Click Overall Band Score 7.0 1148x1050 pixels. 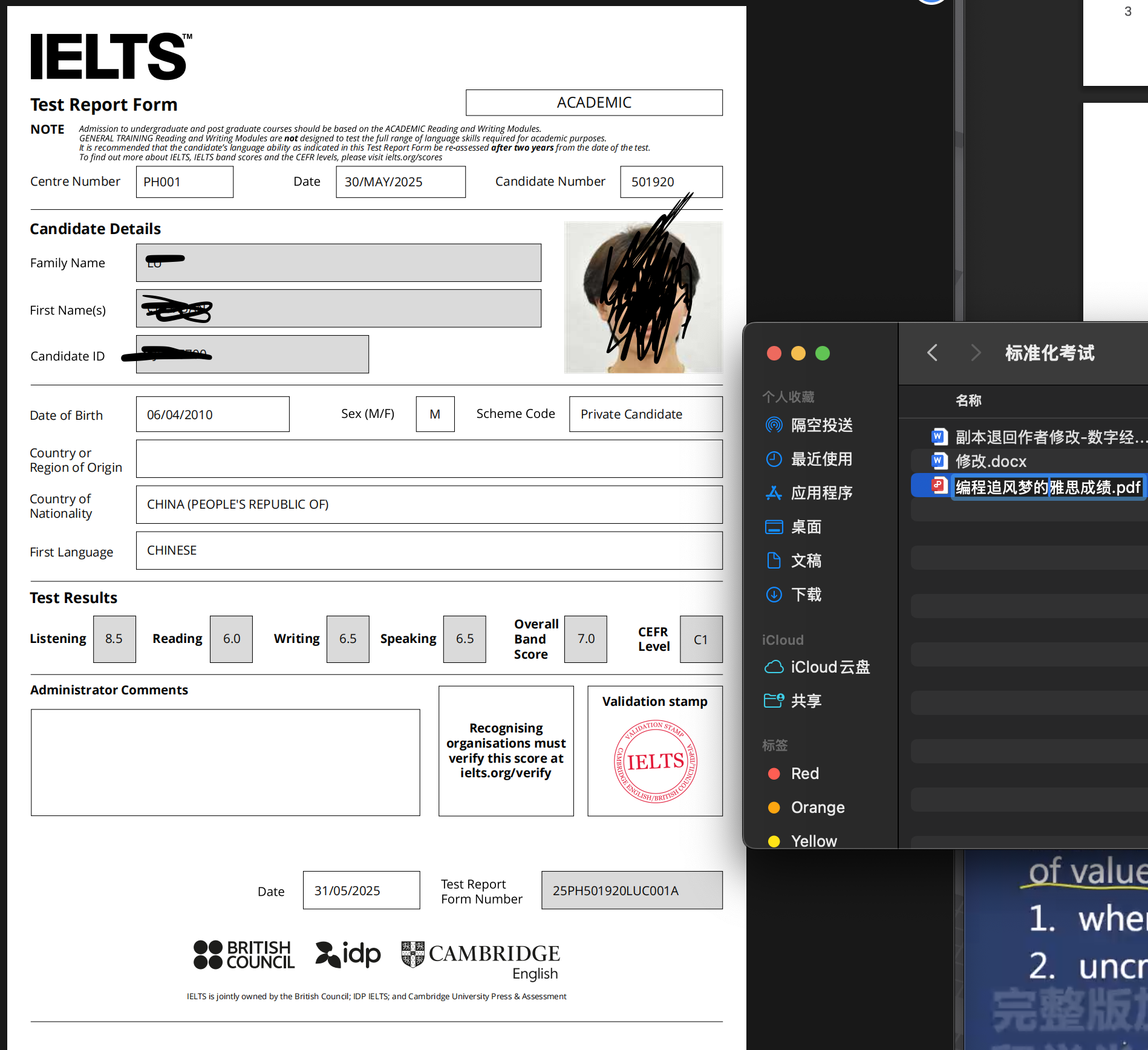click(x=585, y=639)
